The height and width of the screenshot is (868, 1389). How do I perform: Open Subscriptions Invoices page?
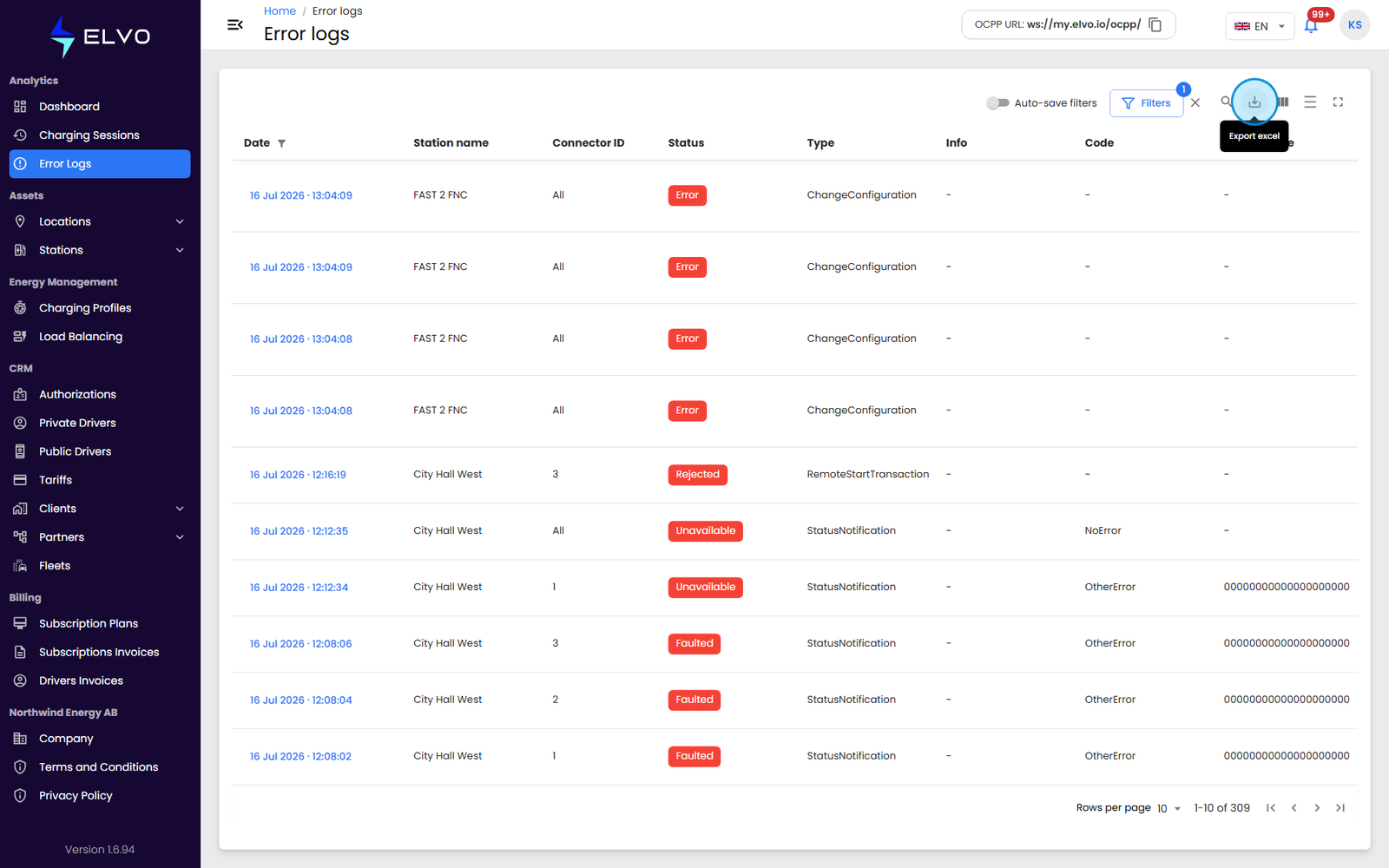pos(100,652)
